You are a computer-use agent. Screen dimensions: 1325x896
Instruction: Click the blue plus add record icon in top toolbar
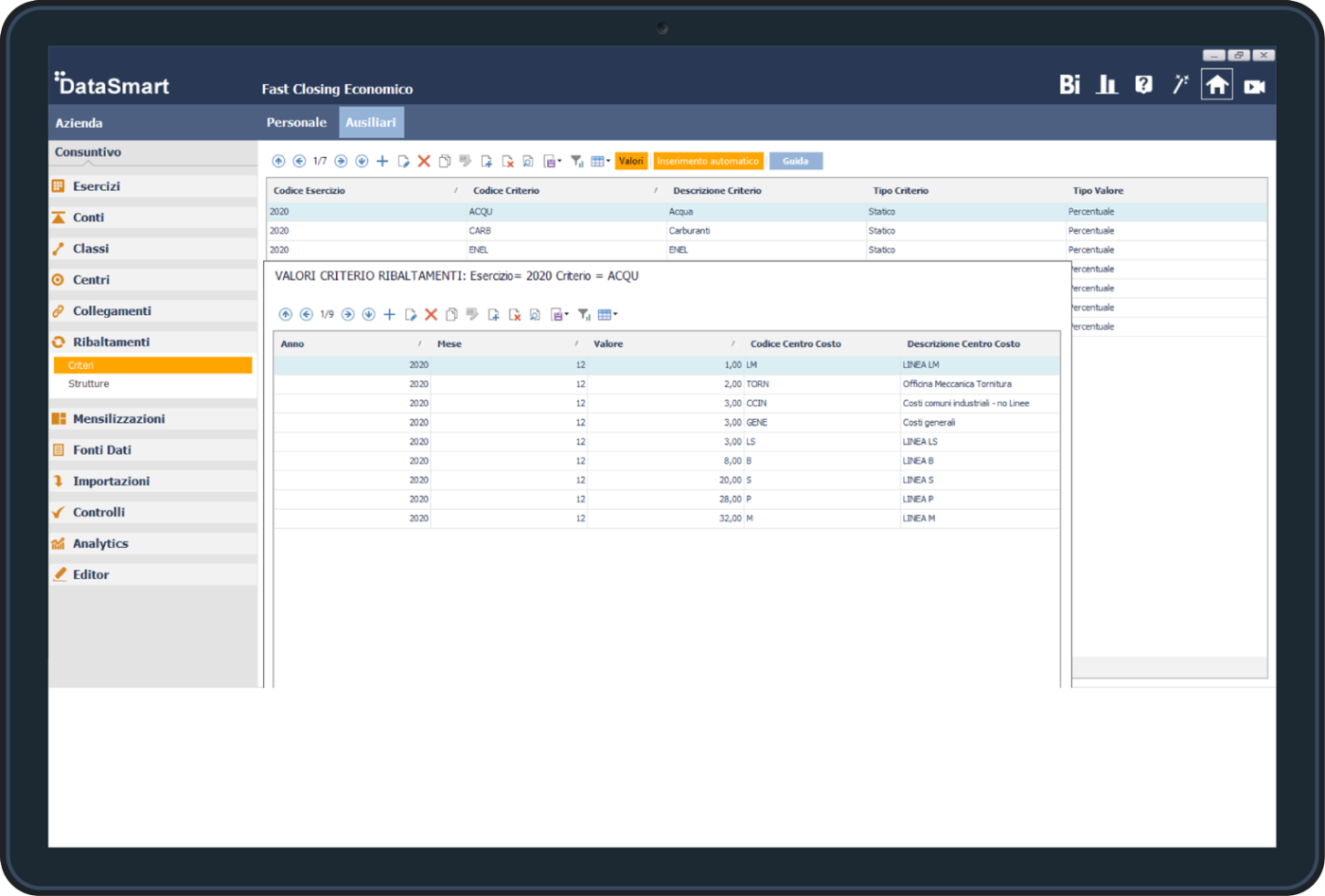coord(382,161)
